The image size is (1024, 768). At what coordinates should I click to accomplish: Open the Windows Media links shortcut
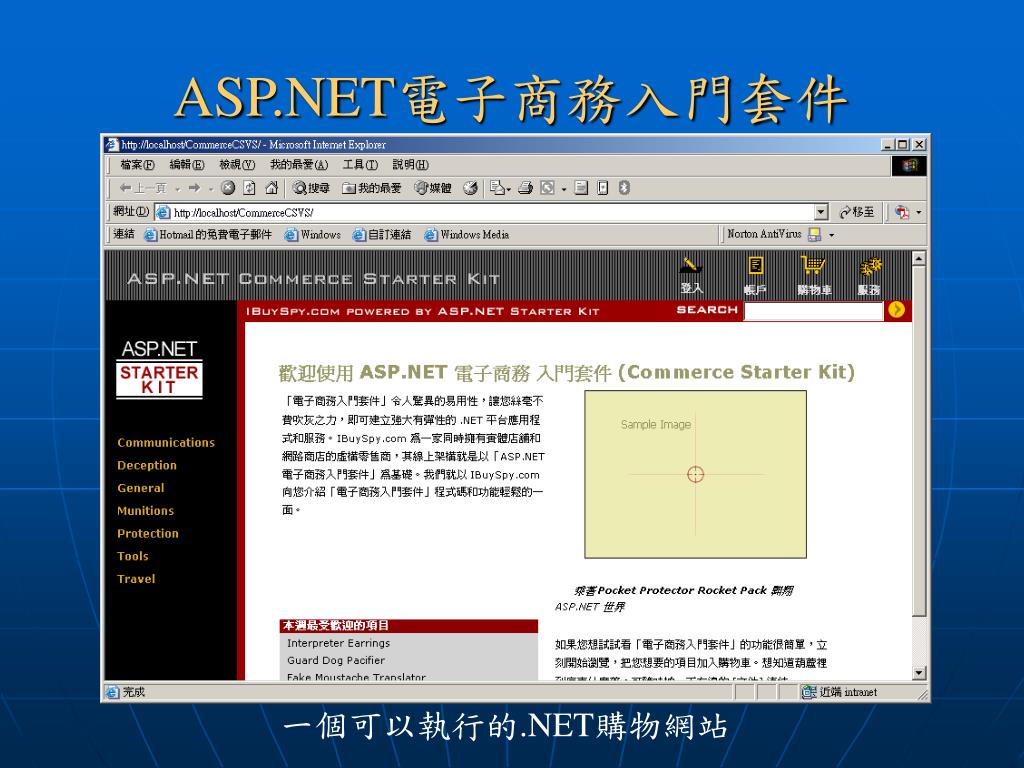pyautogui.click(x=466, y=234)
